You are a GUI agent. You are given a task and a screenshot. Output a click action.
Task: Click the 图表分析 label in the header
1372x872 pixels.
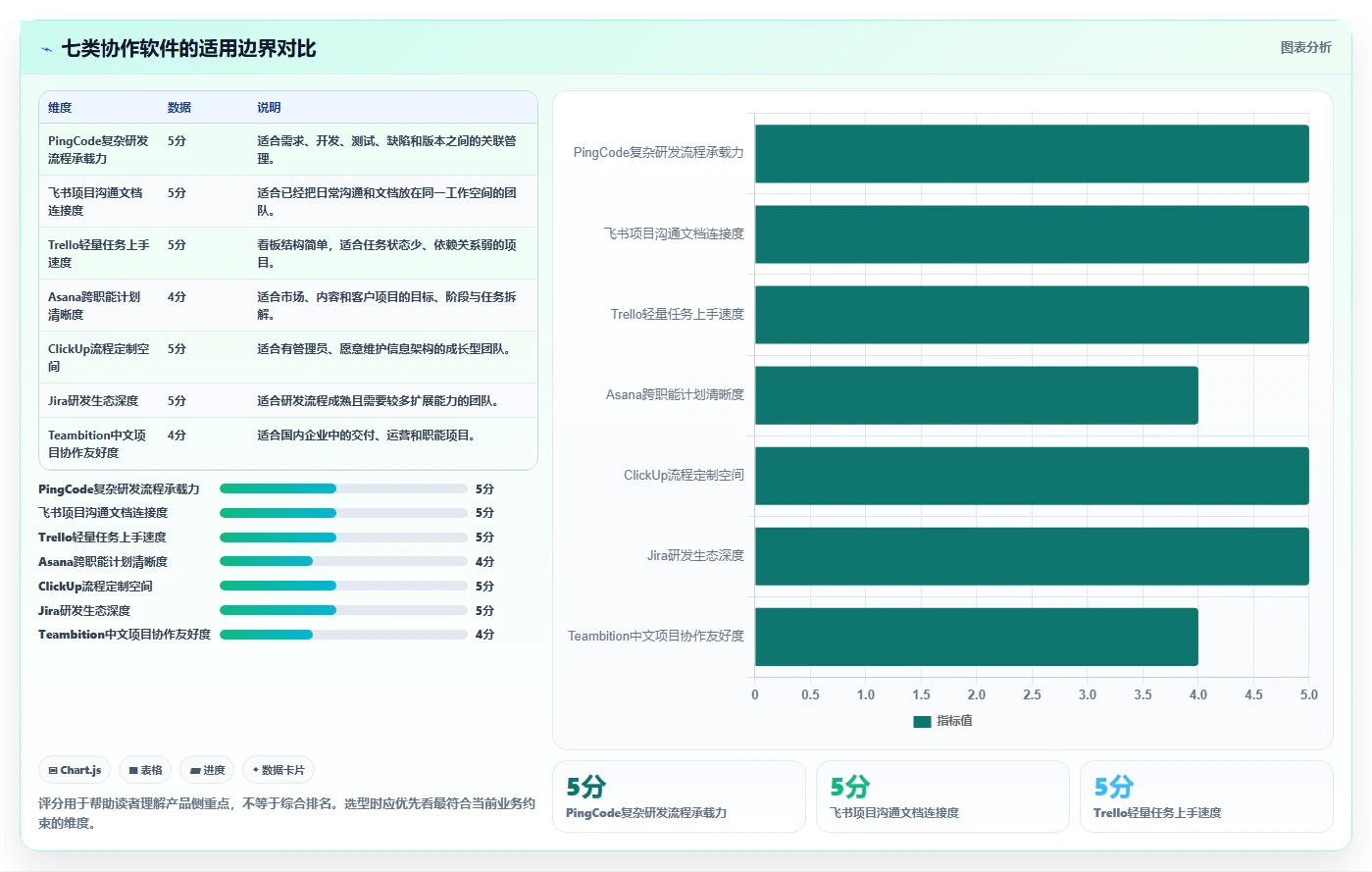1305,47
